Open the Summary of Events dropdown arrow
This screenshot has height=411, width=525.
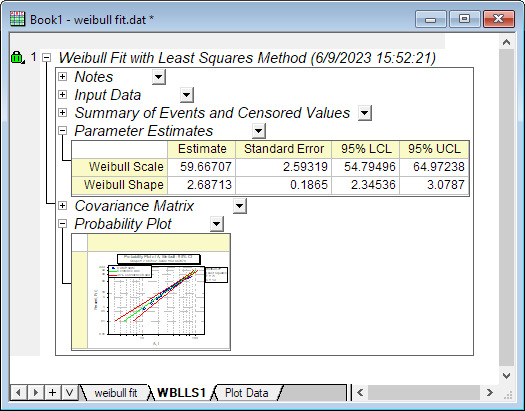[365, 113]
